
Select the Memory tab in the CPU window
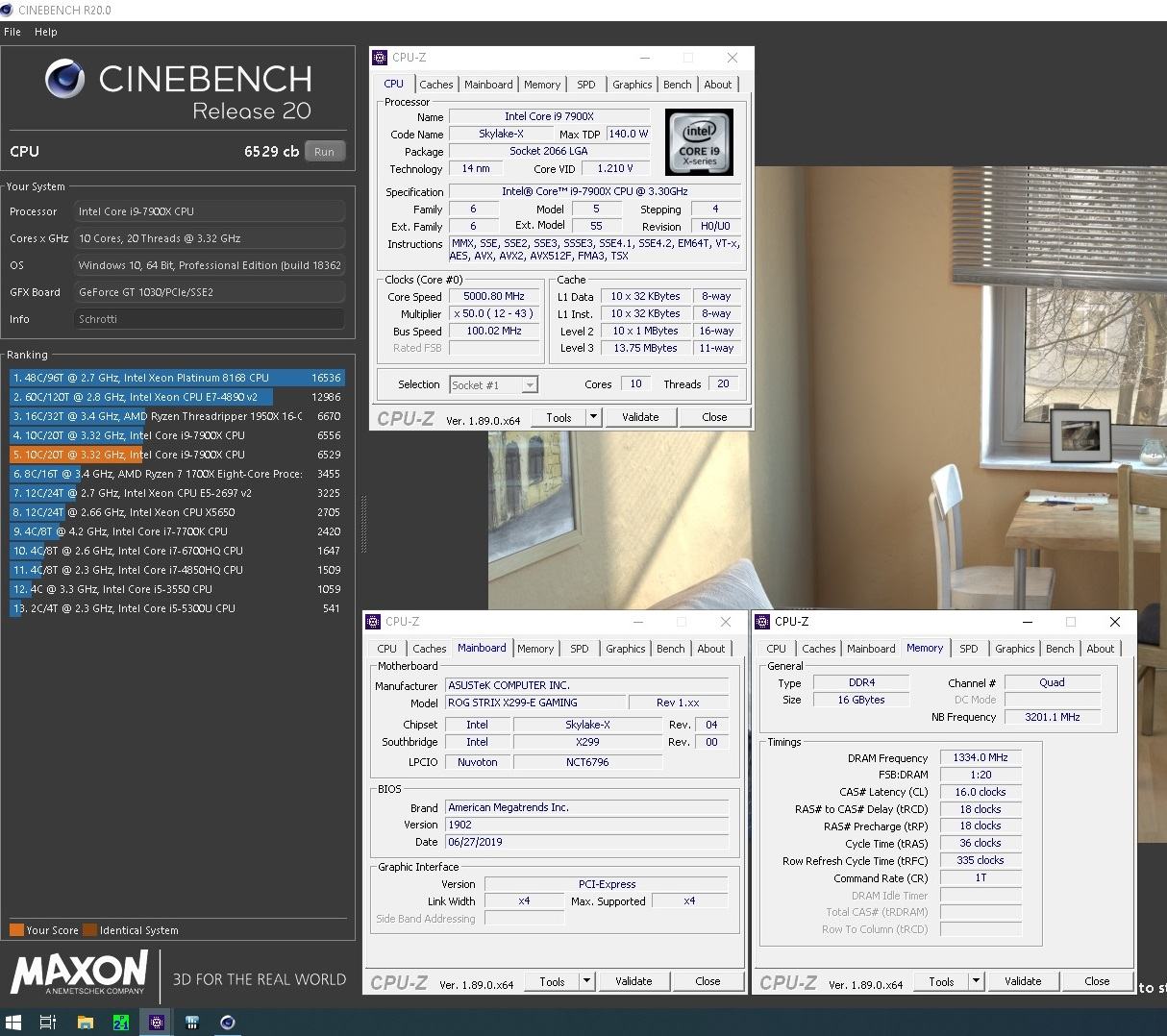pos(542,85)
